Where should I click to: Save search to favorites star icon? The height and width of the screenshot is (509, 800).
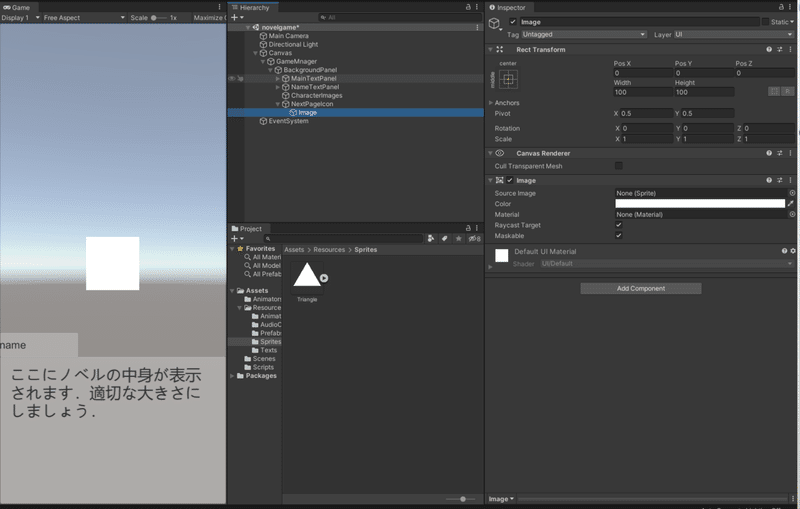tap(459, 238)
